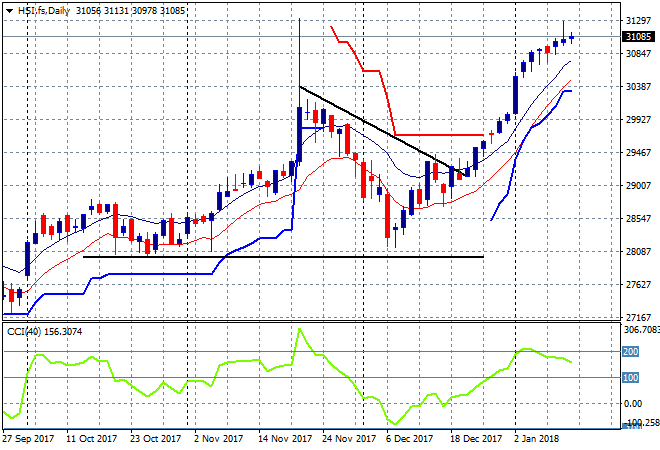Click the CCI trough near 6 Dec 2017
The height and width of the screenshot is (450, 660).
click(x=396, y=423)
